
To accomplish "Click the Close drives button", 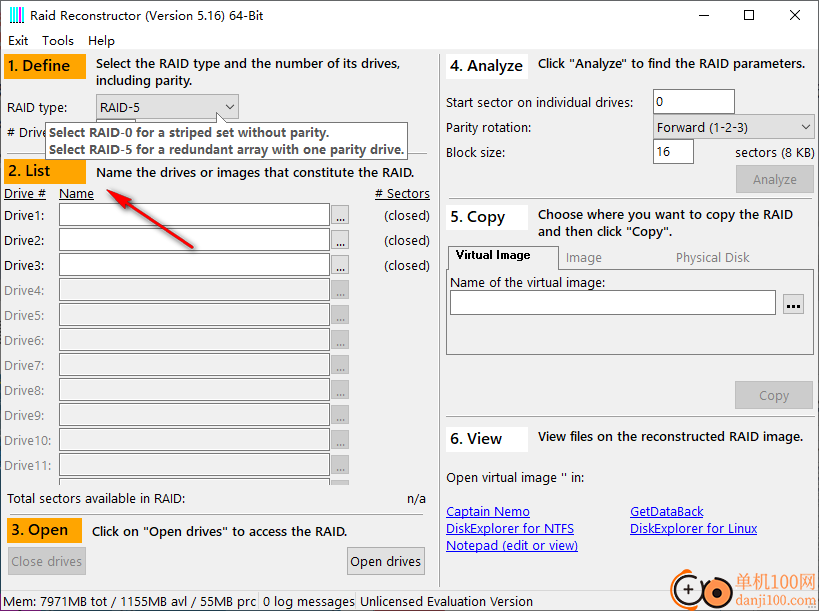I will (46, 561).
